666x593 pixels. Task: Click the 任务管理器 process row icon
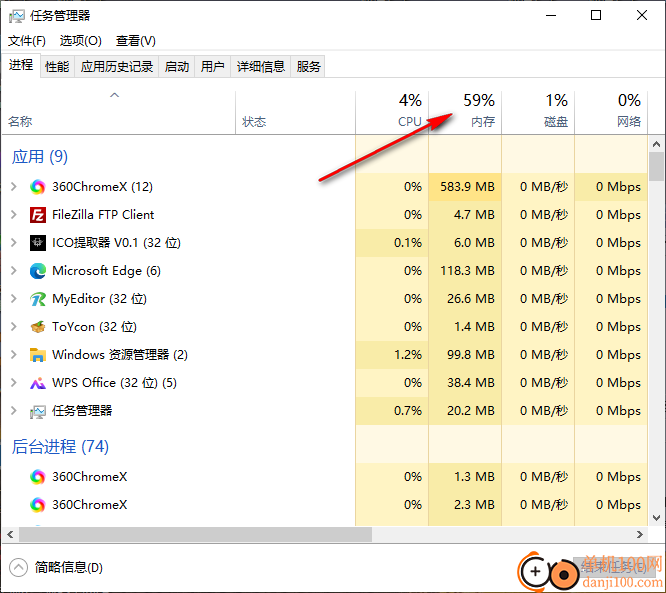pos(37,411)
